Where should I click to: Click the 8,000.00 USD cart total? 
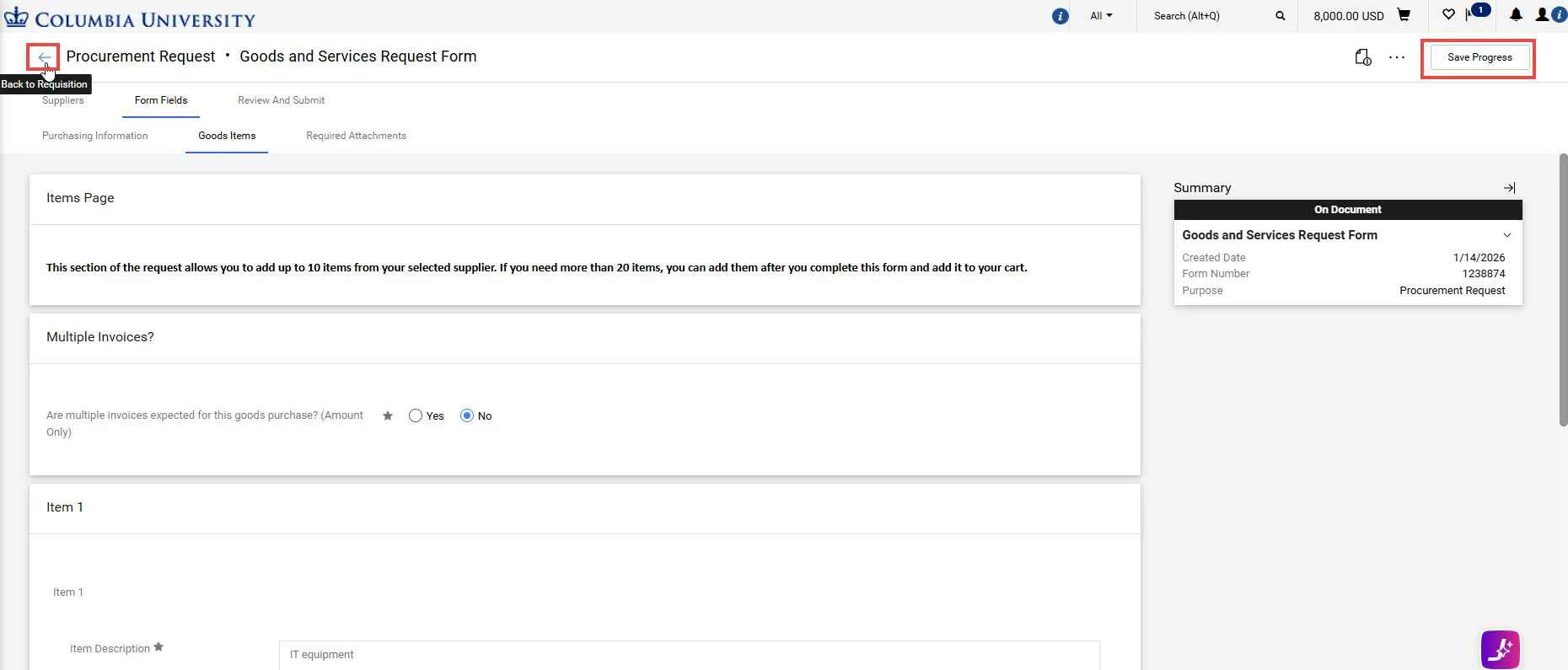pyautogui.click(x=1348, y=16)
